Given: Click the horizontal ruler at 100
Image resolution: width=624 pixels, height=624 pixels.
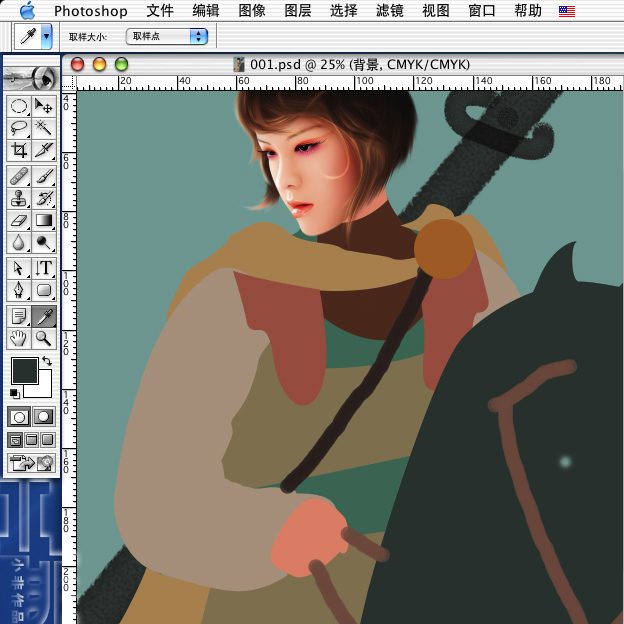Looking at the screenshot, I should coord(364,81).
